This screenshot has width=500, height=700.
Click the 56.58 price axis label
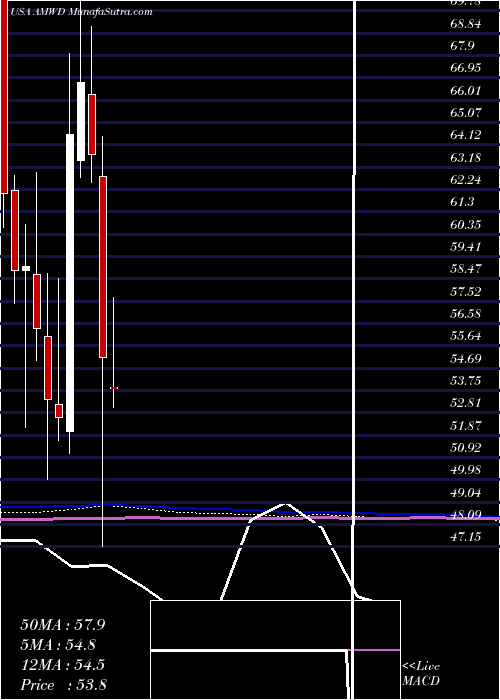466,314
